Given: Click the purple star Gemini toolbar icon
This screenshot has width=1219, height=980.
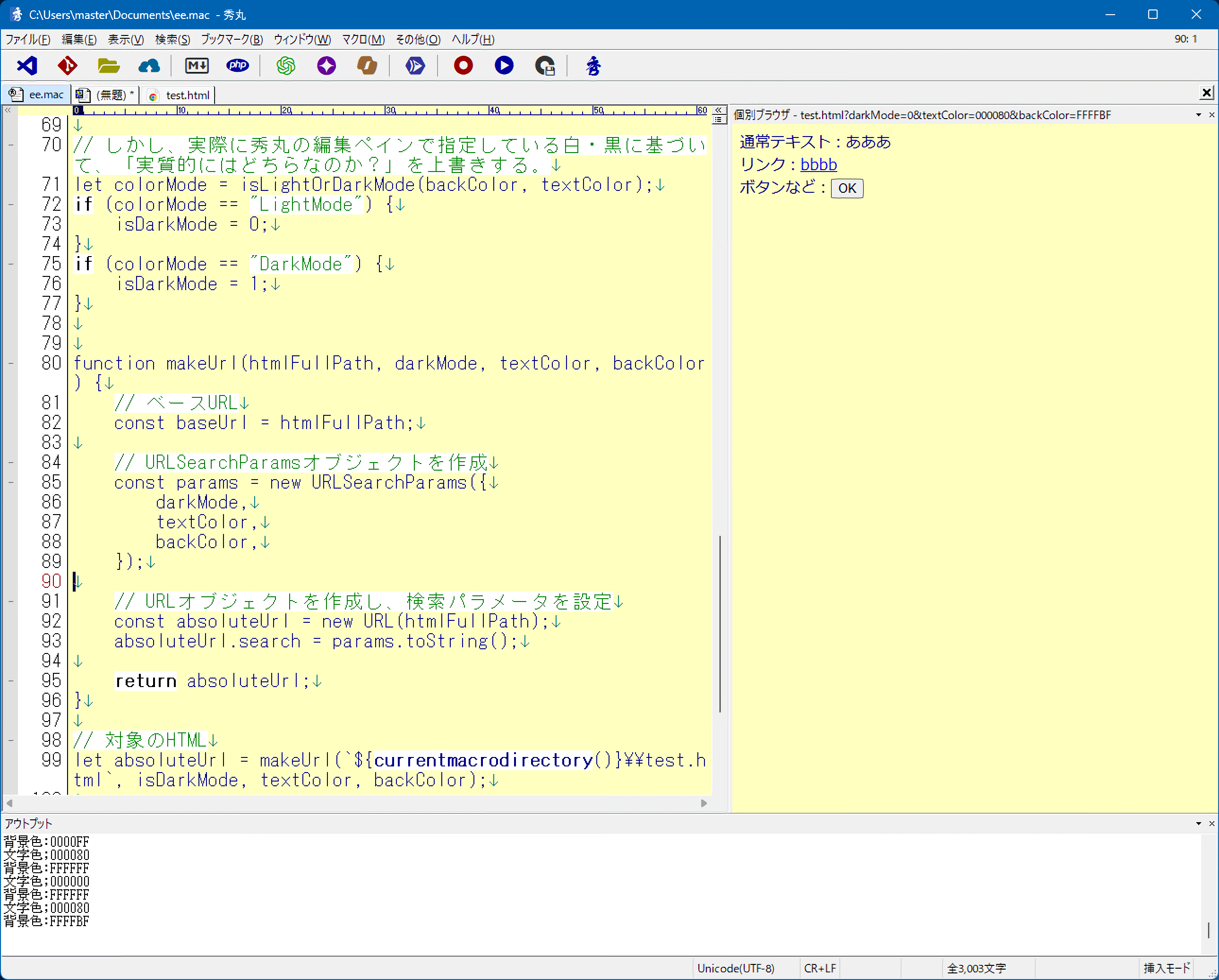Looking at the screenshot, I should click(x=326, y=66).
